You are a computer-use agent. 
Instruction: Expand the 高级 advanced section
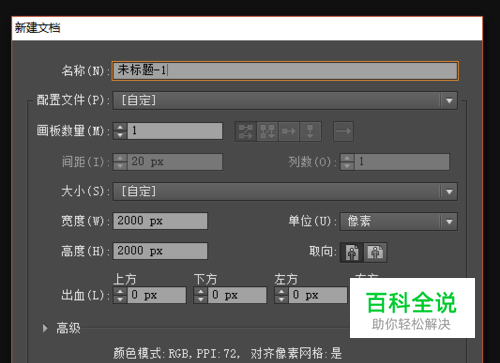click(45, 328)
